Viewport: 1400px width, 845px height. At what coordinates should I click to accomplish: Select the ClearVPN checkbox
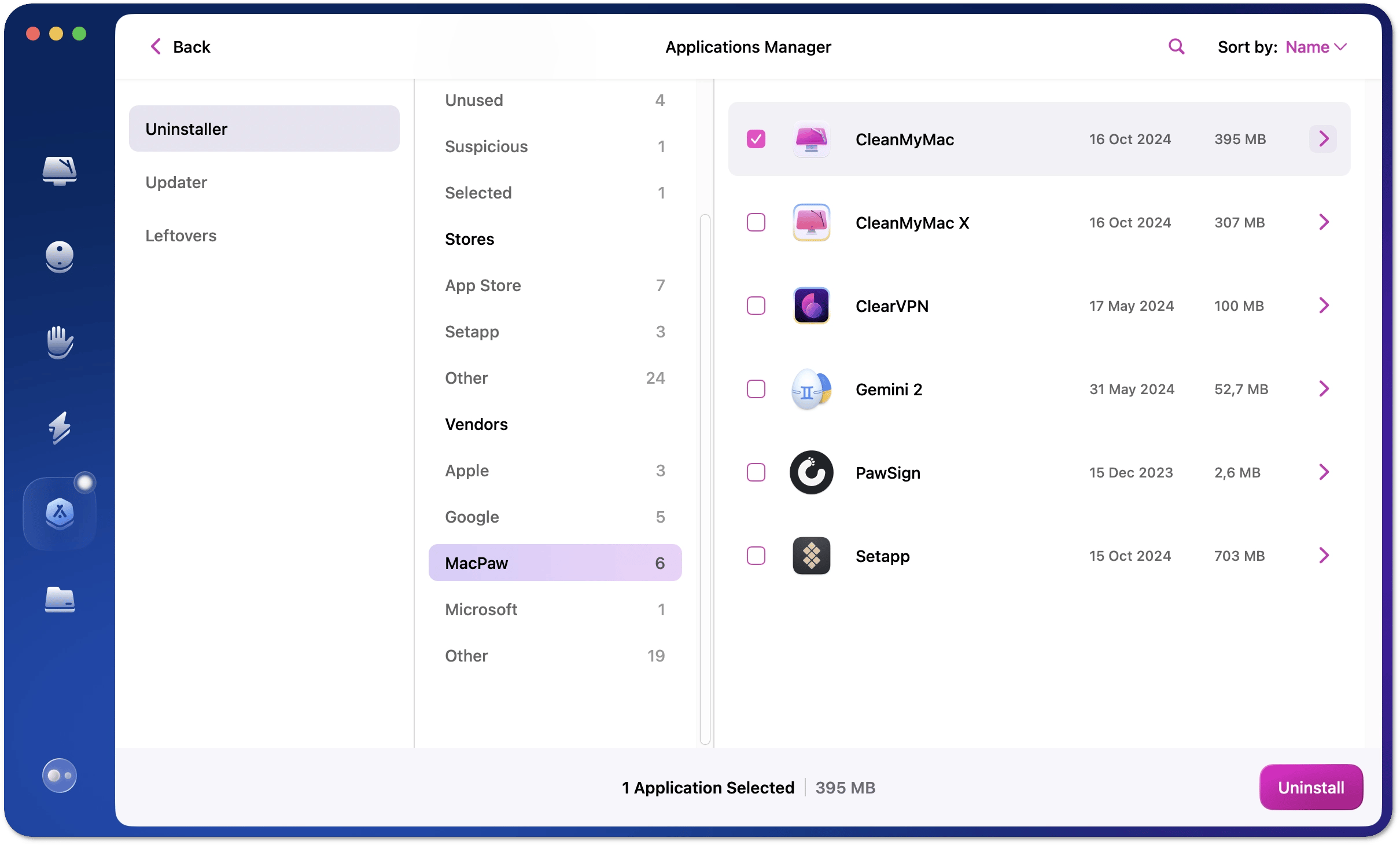[756, 306]
